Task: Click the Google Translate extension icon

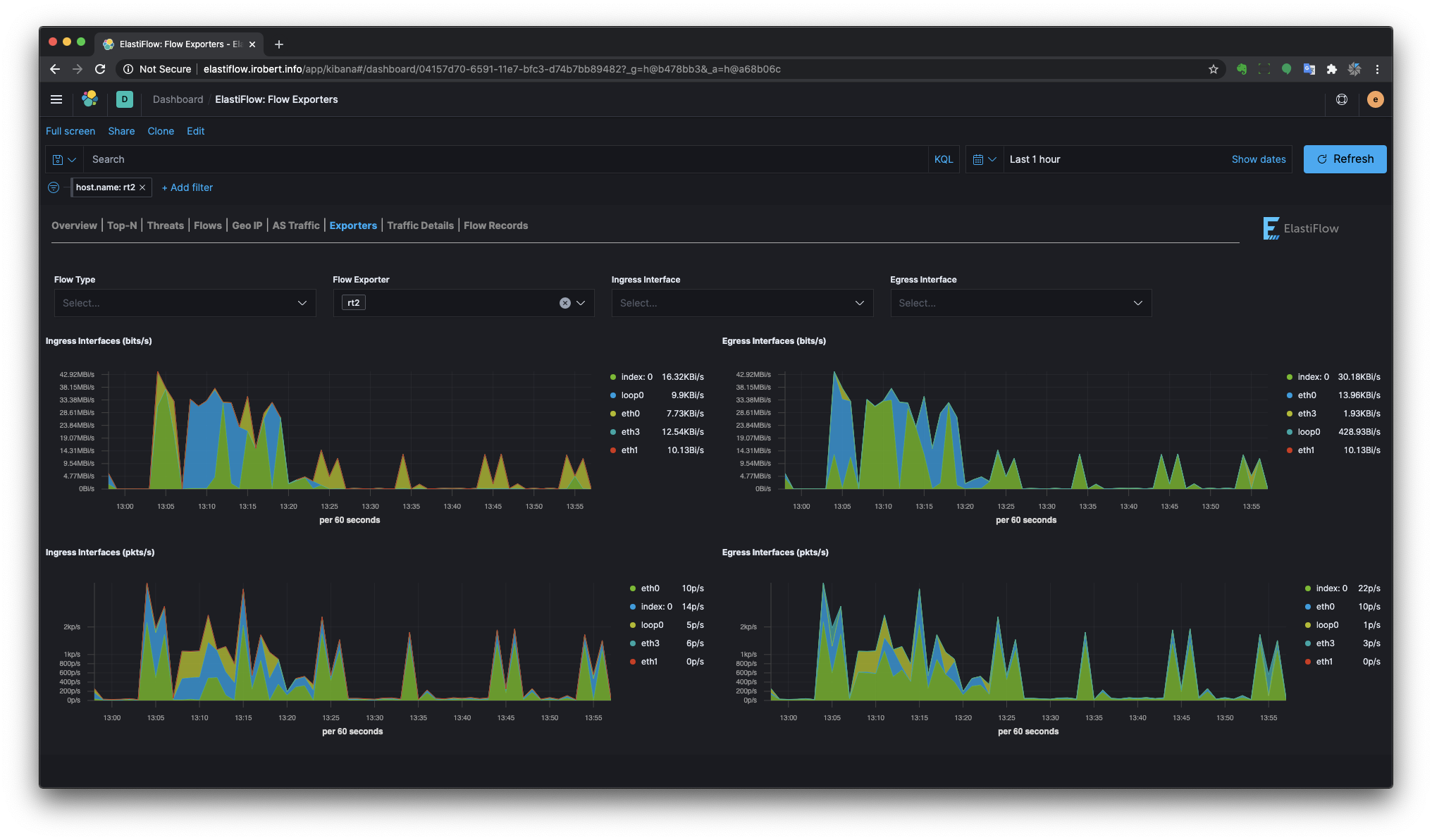Action: point(1309,69)
